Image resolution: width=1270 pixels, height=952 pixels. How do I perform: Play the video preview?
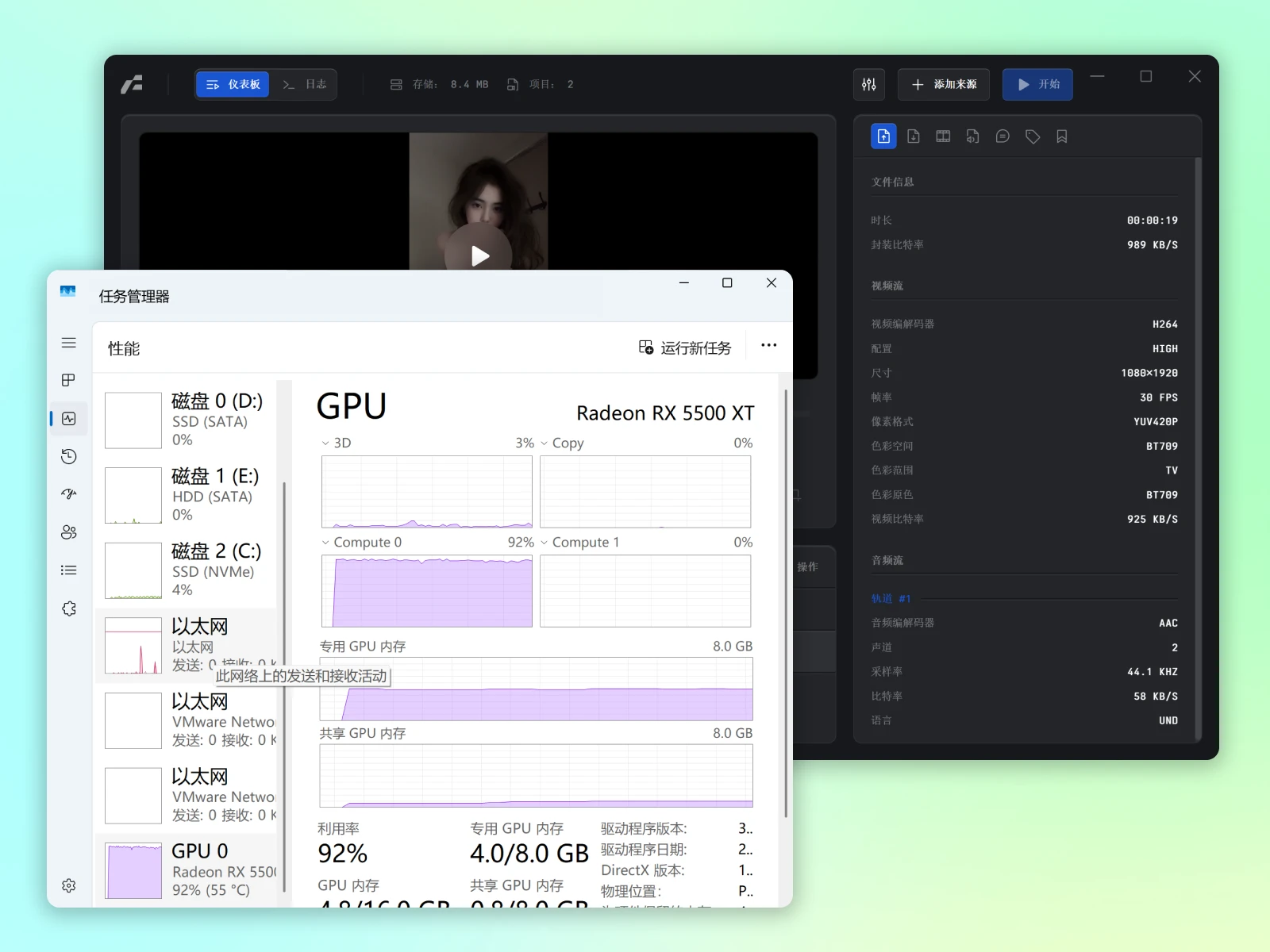tap(479, 255)
